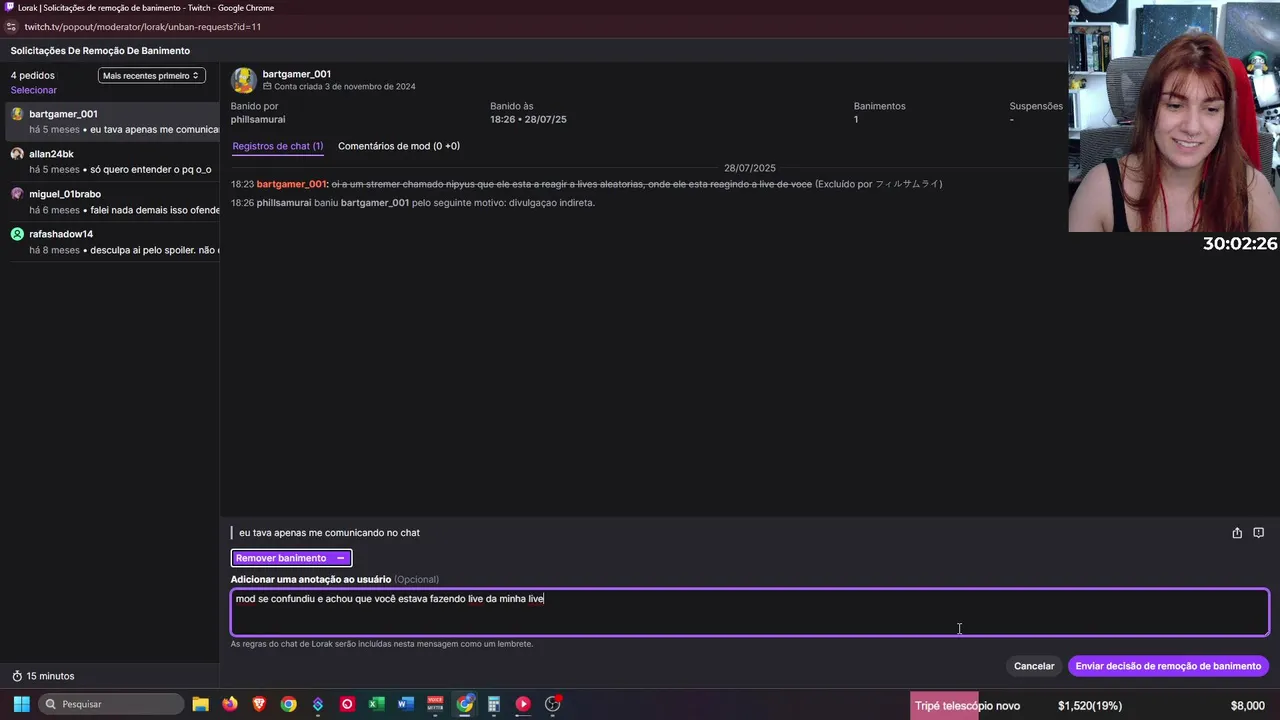Open the Mais recentes primeiro sort dropdown
Screen dimensions: 1280x720
pyautogui.click(x=152, y=75)
